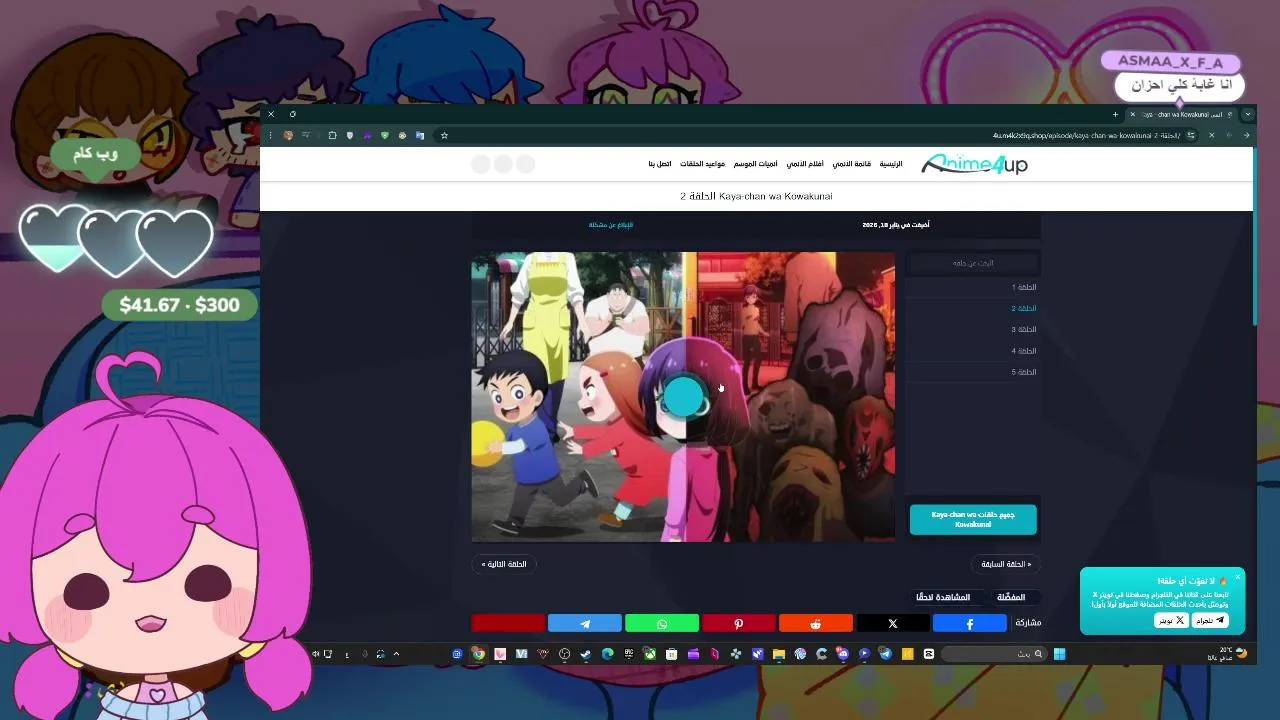Share the episode on Telegram
Viewport: 1280px width, 720px height.
click(585, 623)
